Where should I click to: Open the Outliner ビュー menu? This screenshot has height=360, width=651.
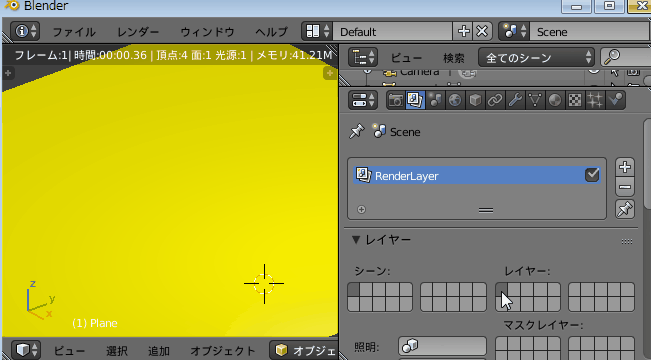pyautogui.click(x=406, y=58)
